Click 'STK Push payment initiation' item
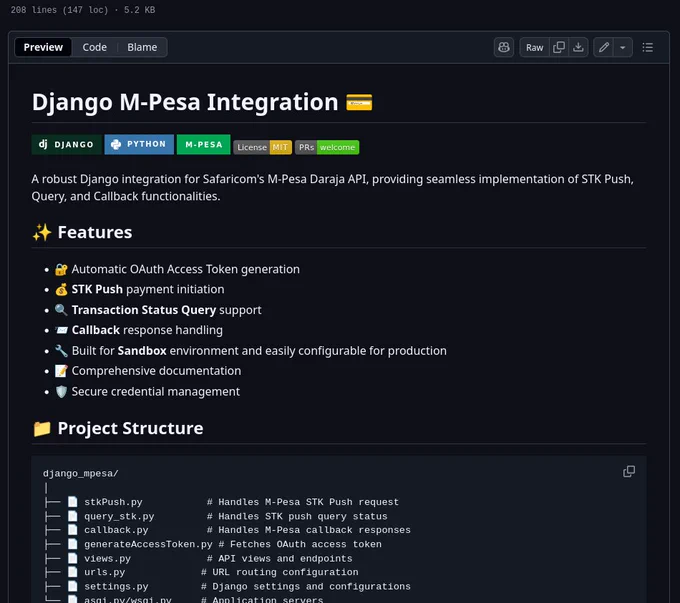Image resolution: width=680 pixels, height=603 pixels. pyautogui.click(x=148, y=289)
